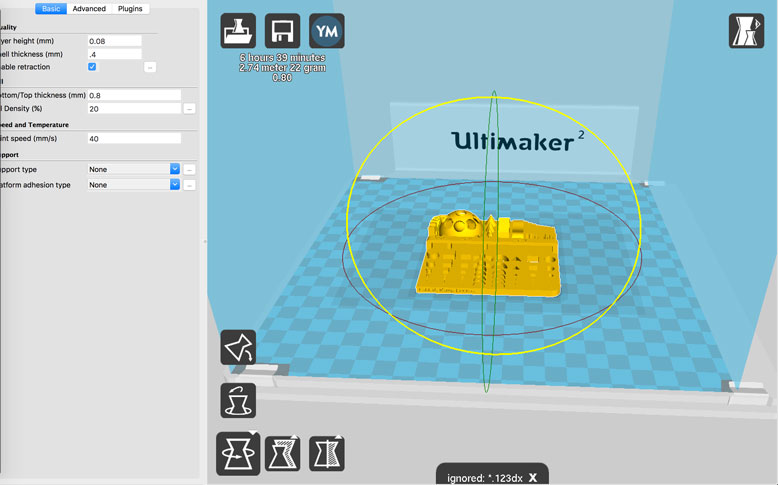The height and width of the screenshot is (485, 778).
Task: Open Fill Density extra settings button
Action: [189, 109]
